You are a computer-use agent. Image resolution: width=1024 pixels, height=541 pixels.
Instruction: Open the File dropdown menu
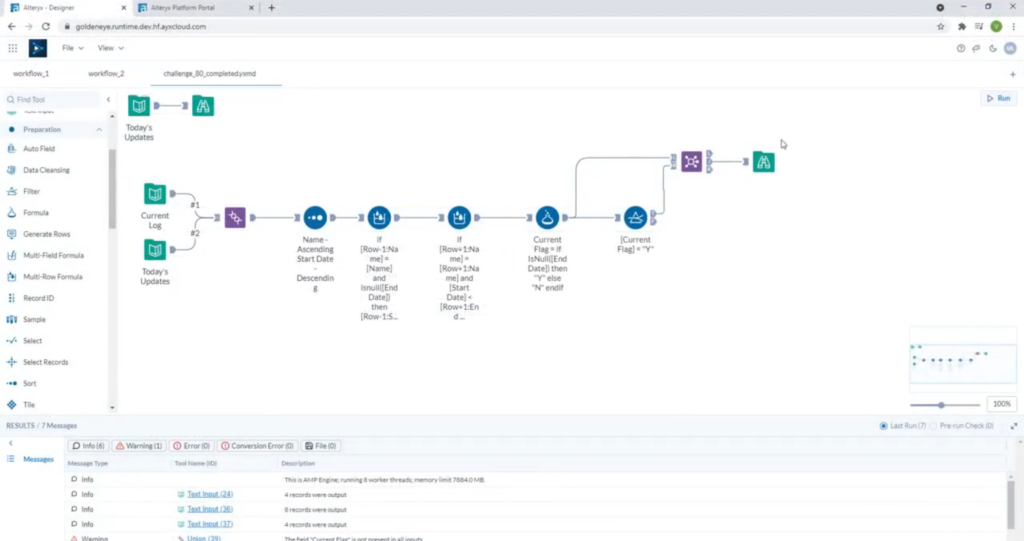72,48
